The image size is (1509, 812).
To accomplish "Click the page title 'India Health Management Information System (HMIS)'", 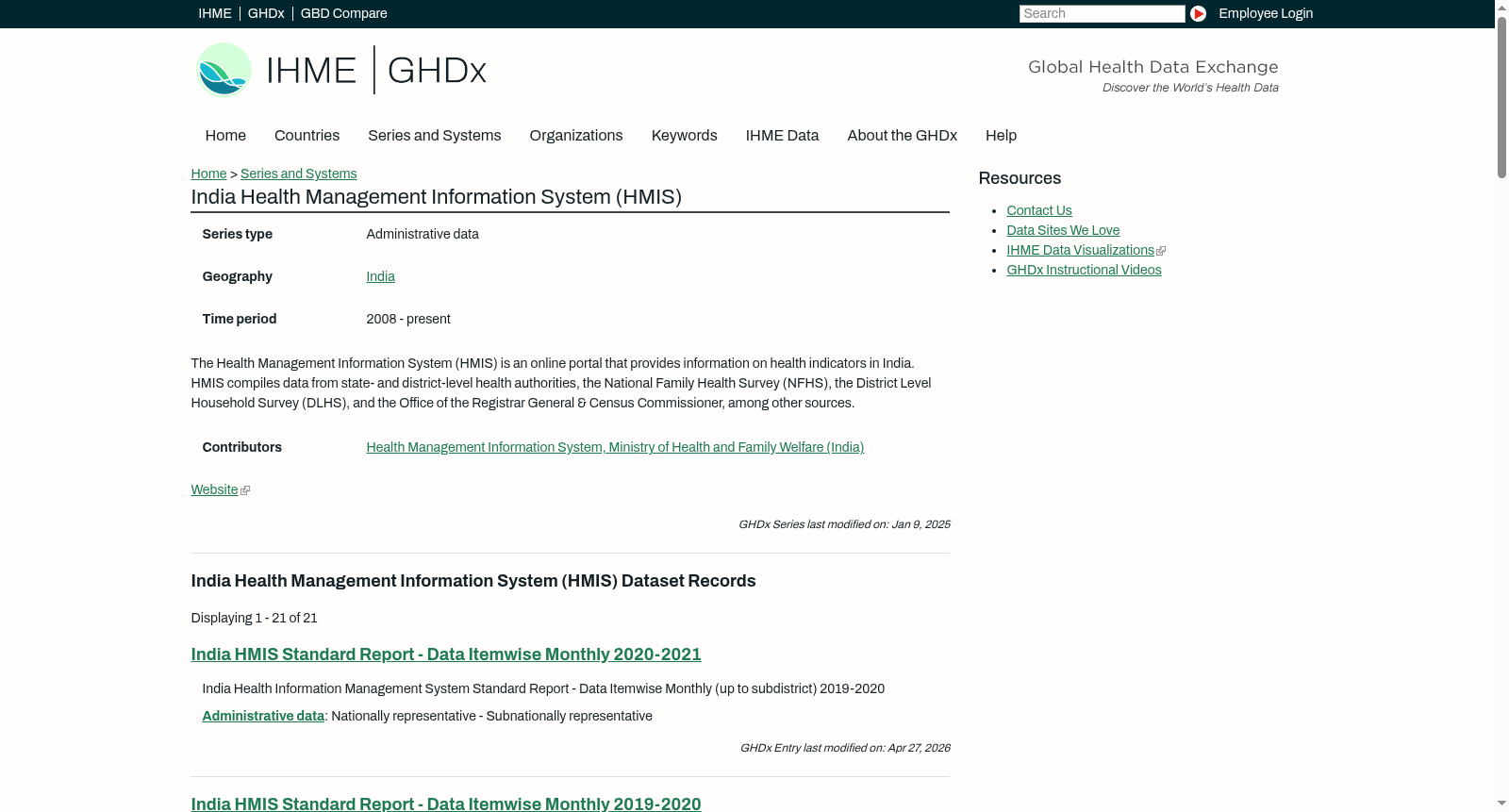I will tap(437, 197).
